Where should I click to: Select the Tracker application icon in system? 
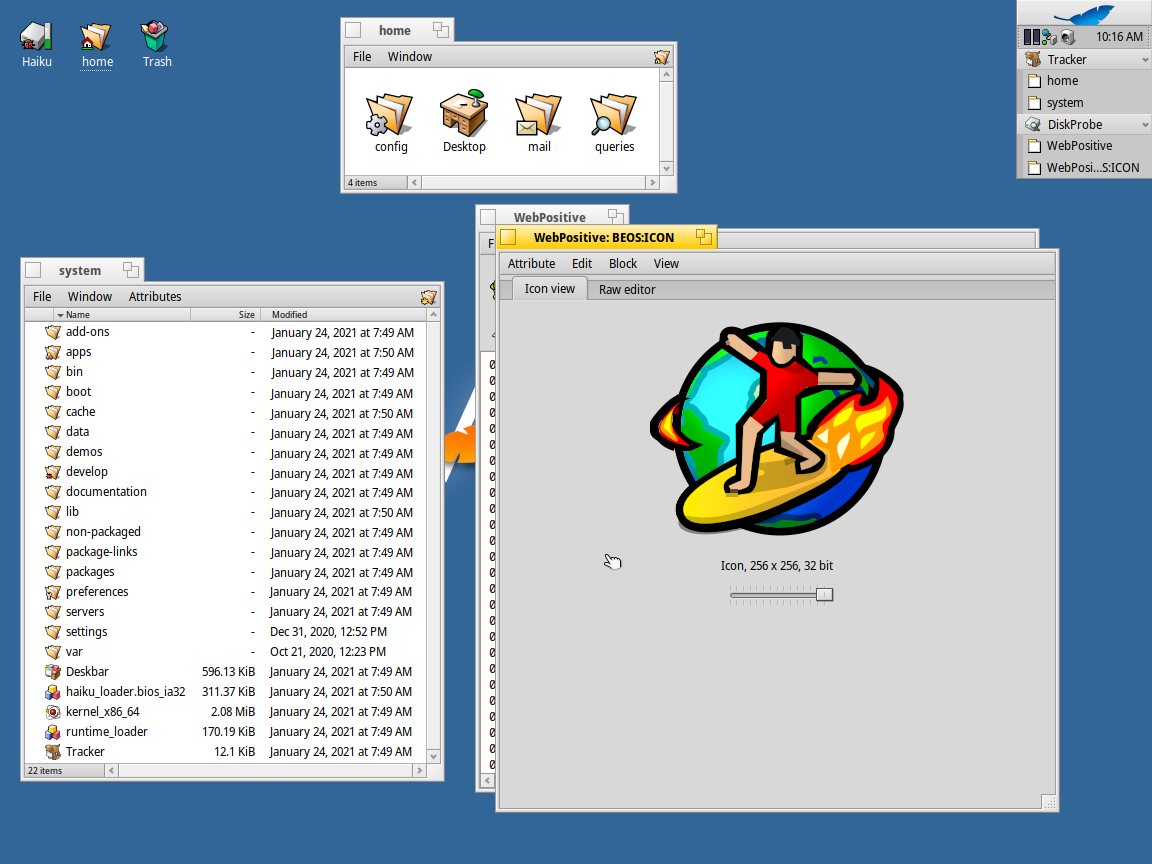point(53,752)
